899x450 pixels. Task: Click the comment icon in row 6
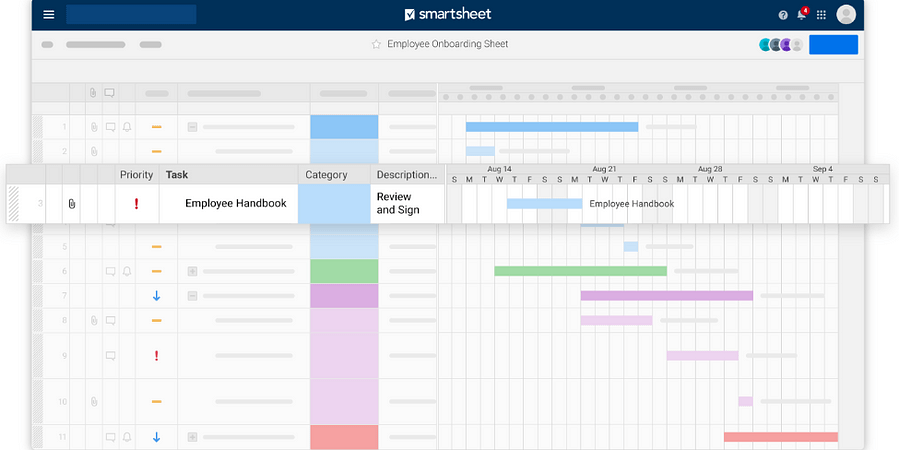111,271
